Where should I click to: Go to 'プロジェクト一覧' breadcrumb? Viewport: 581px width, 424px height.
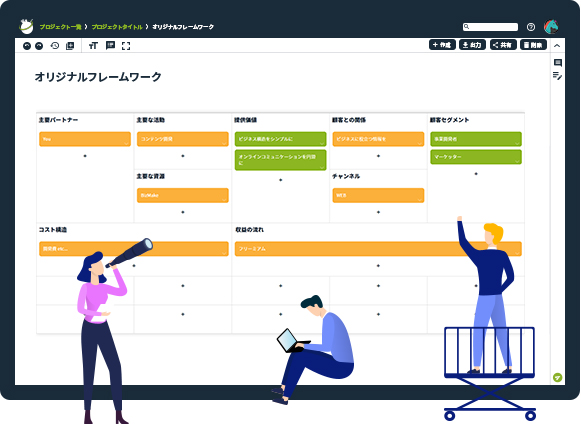60,27
